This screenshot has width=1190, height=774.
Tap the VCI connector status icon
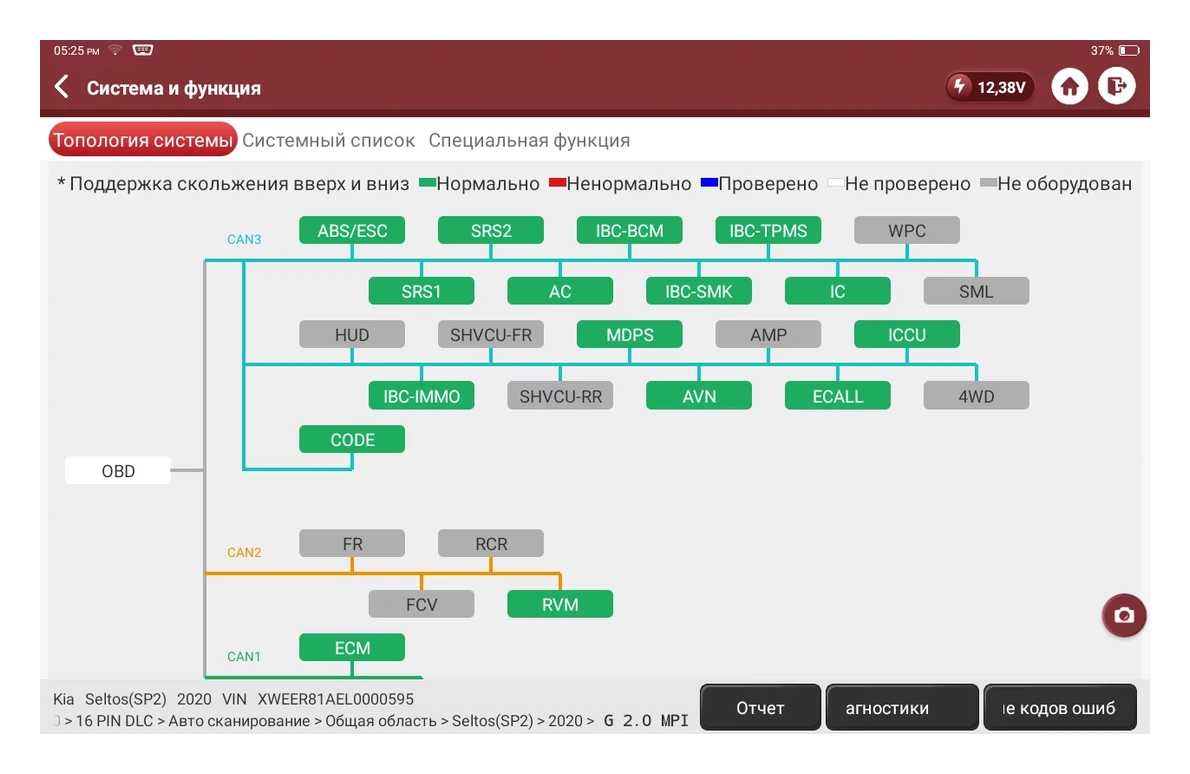tap(143, 50)
